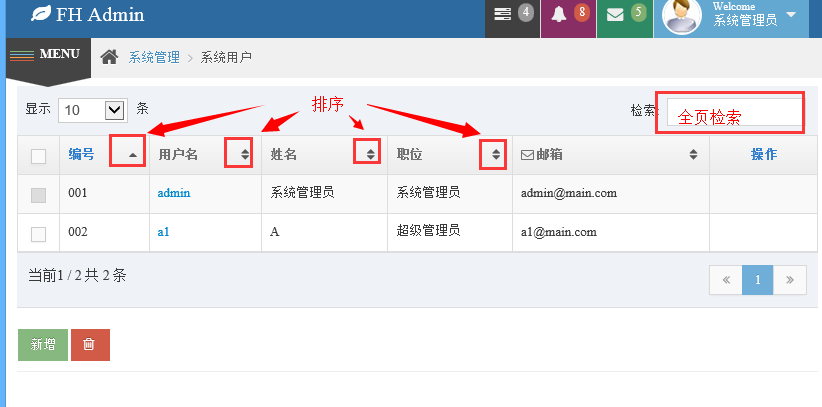Click the green 新增 add button
This screenshot has height=407, width=822.
[43, 345]
